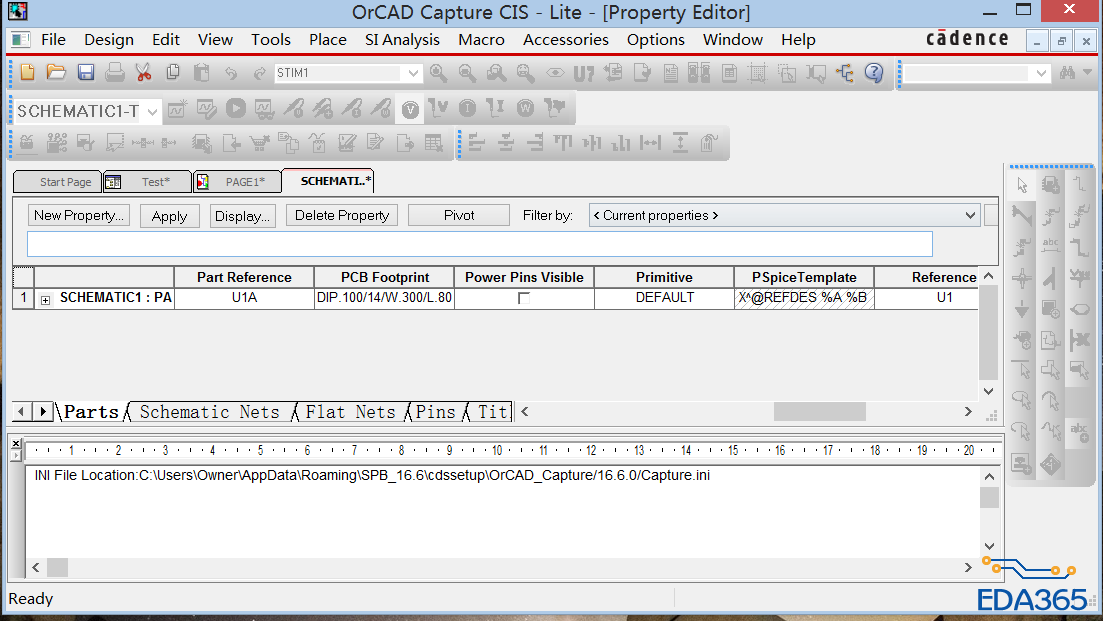Viewport: 1103px width, 621px height.
Task: Click the Edit Simulation Settings icon
Action: [x=207, y=108]
